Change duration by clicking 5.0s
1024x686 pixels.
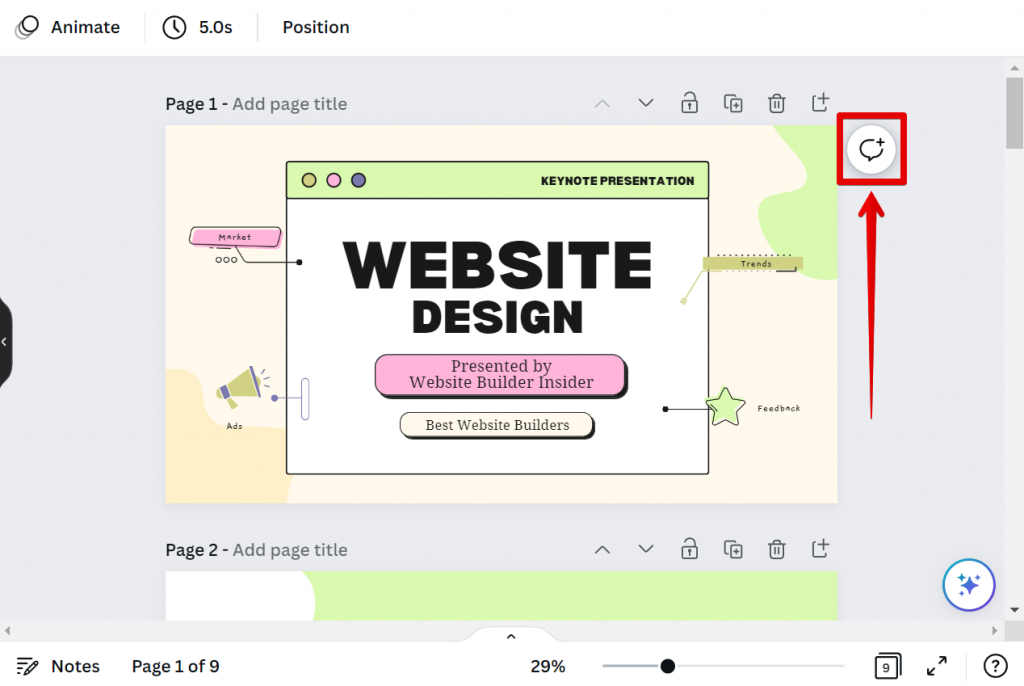[198, 27]
